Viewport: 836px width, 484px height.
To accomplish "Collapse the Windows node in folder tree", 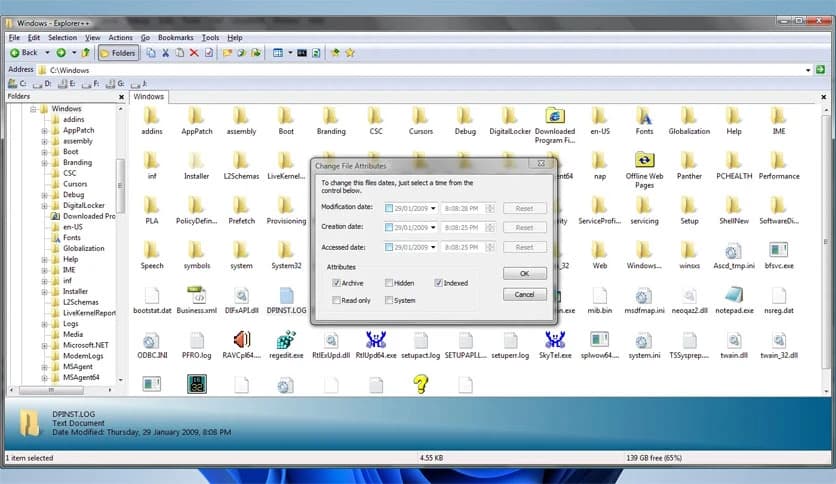I will pyautogui.click(x=34, y=109).
